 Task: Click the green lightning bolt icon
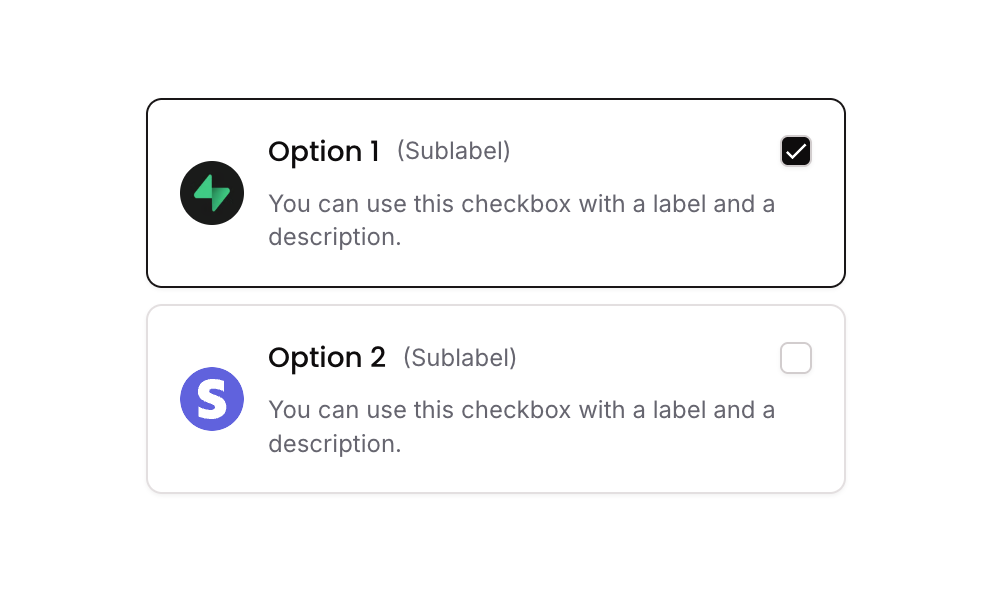click(212, 193)
